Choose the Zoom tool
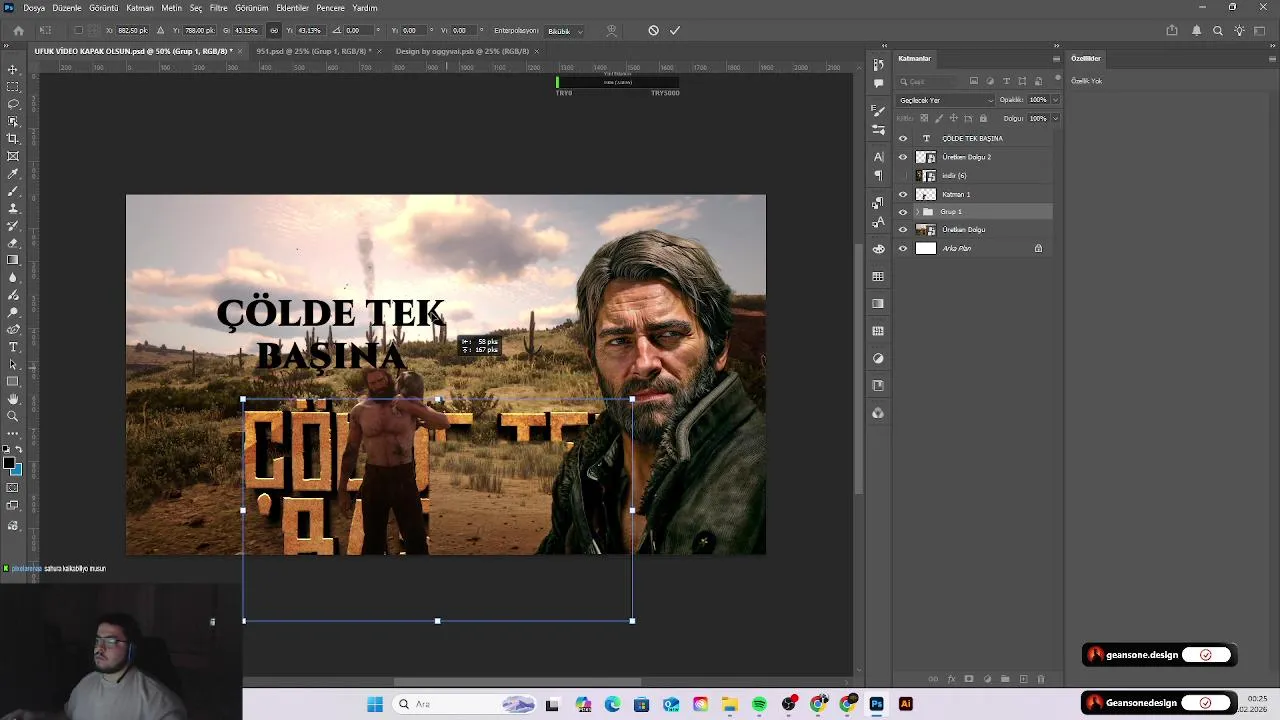This screenshot has width=1280, height=720. click(x=13, y=416)
